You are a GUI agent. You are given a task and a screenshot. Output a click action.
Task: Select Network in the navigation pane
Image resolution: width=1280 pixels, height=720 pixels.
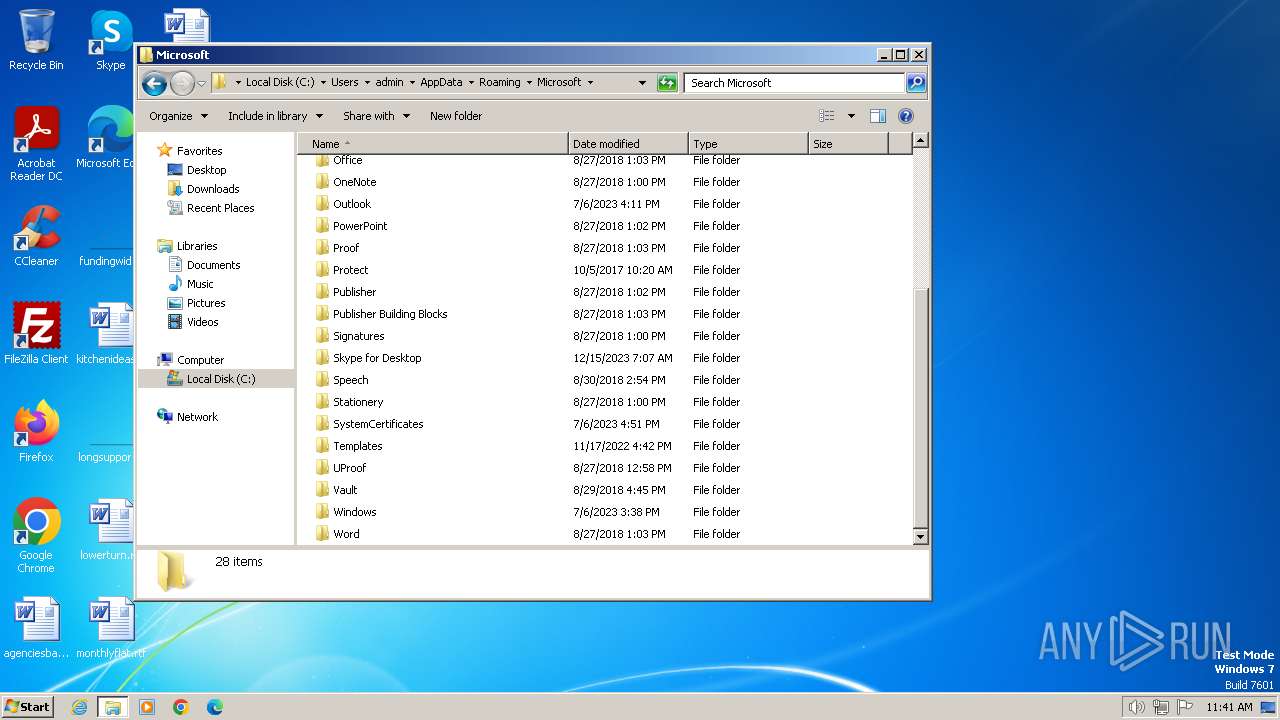click(x=197, y=417)
